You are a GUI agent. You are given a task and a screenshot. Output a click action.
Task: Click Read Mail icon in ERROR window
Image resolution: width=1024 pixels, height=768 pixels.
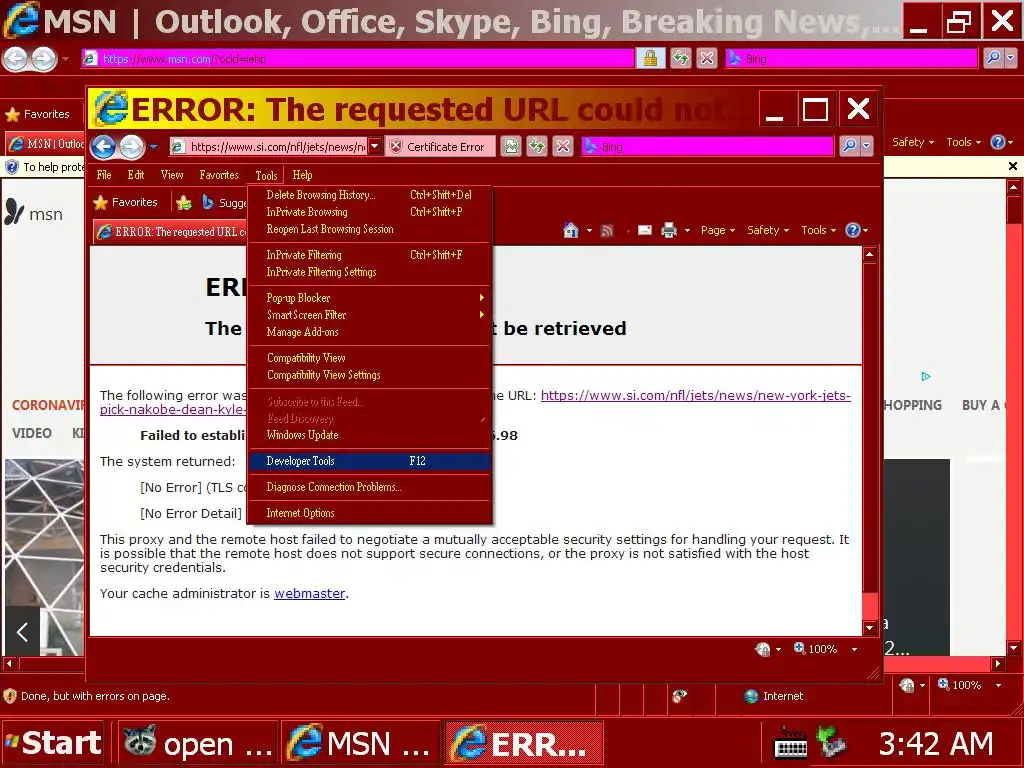pos(645,230)
